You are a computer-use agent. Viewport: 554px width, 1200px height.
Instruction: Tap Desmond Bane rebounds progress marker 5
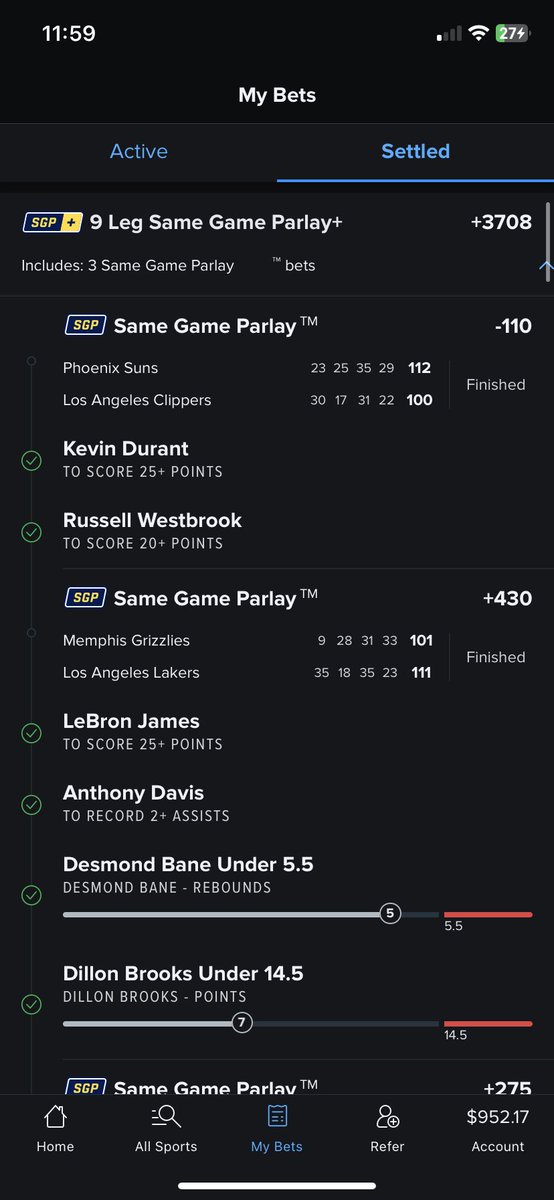(x=390, y=913)
